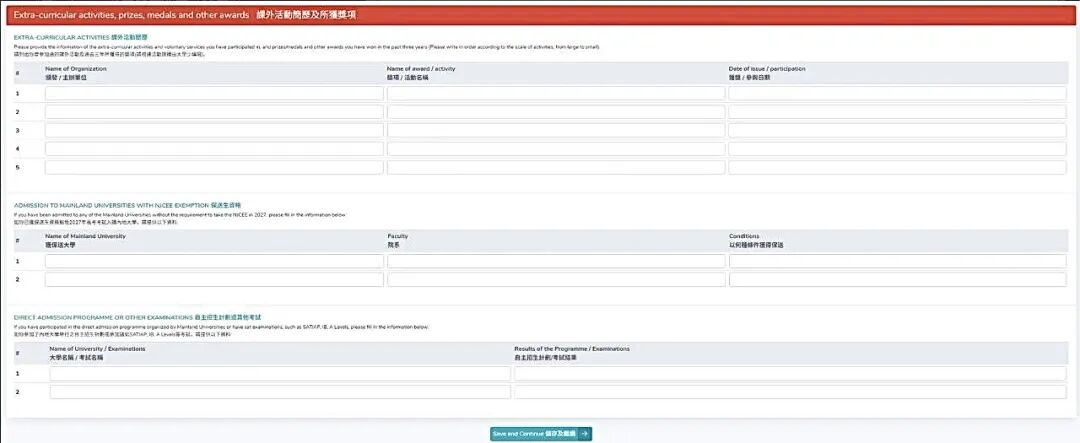Focus Name of award / activity field, row 2

(556, 112)
